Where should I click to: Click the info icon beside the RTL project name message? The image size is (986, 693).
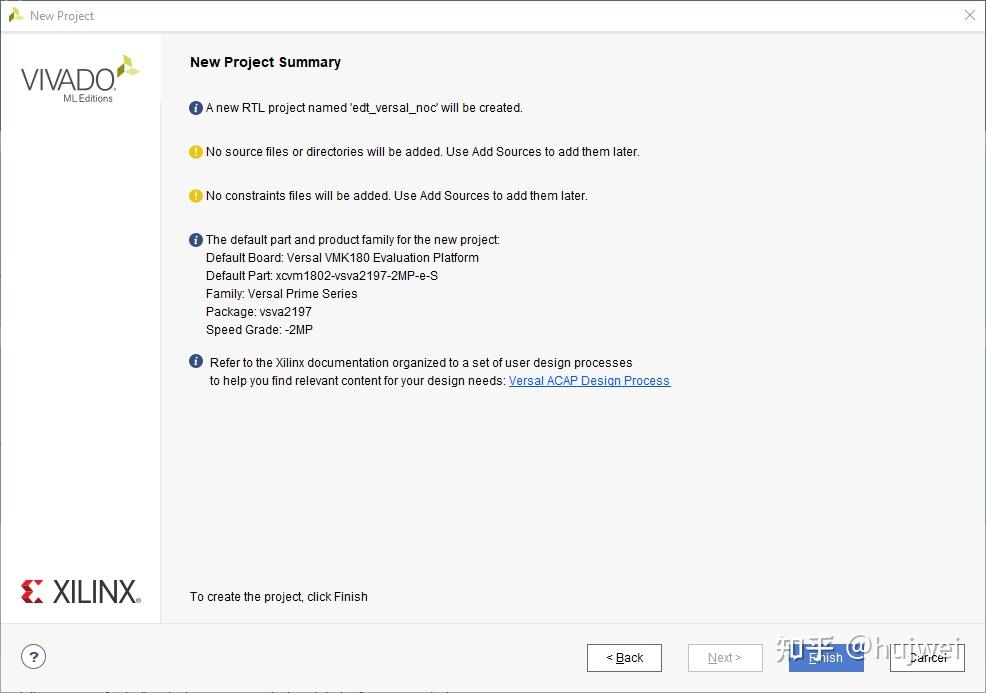click(196, 107)
